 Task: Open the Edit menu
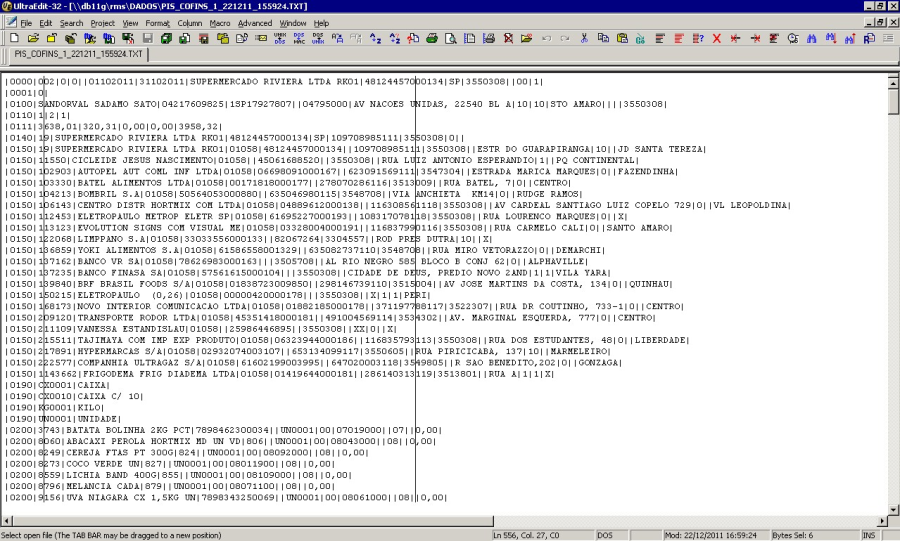coord(45,23)
